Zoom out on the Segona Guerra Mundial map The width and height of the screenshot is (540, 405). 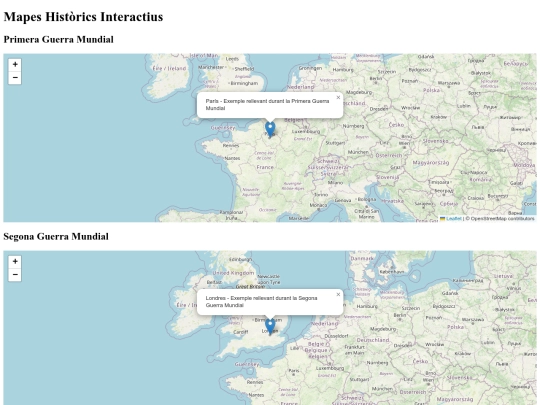coord(15,275)
